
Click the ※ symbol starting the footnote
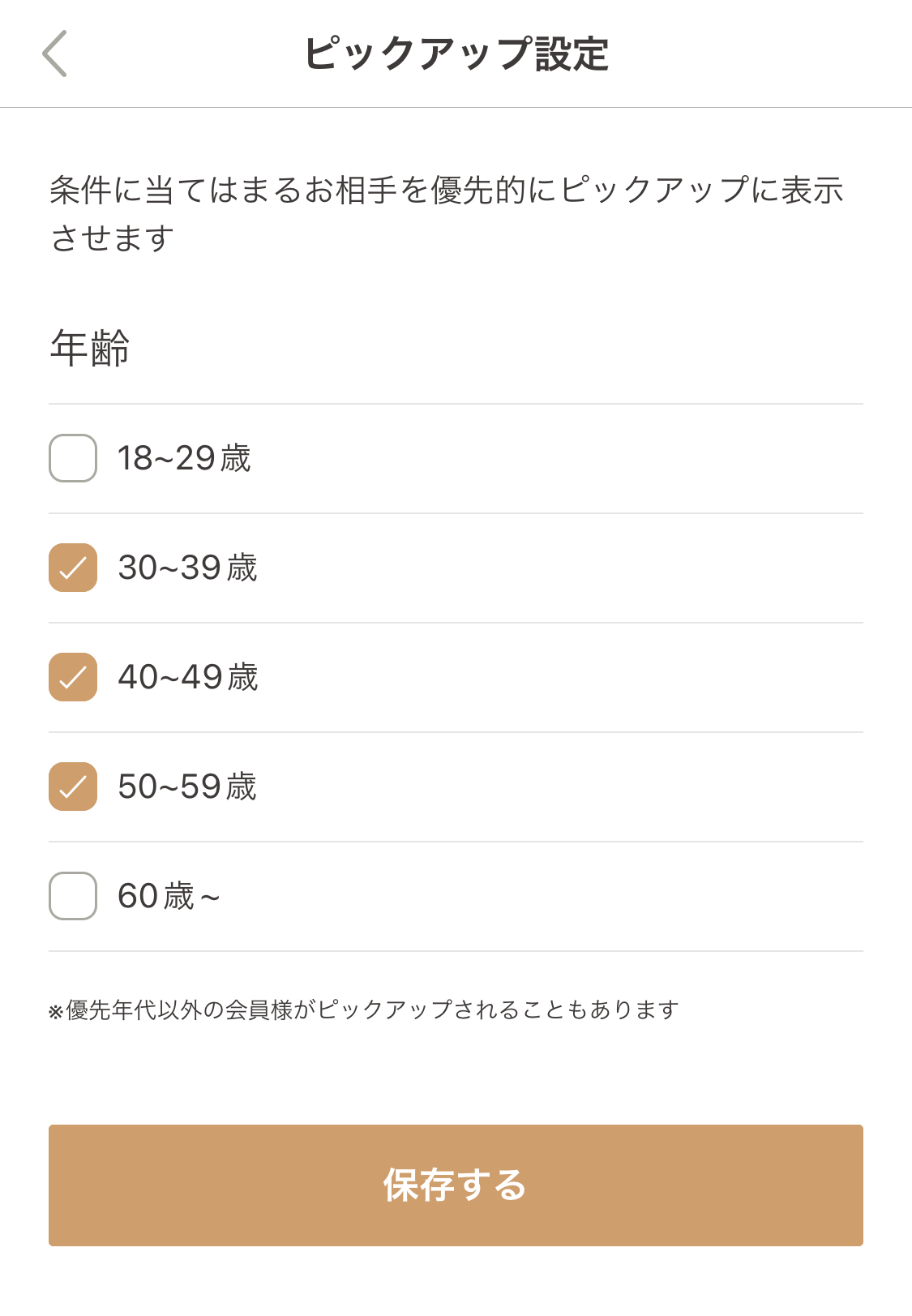click(x=56, y=1012)
